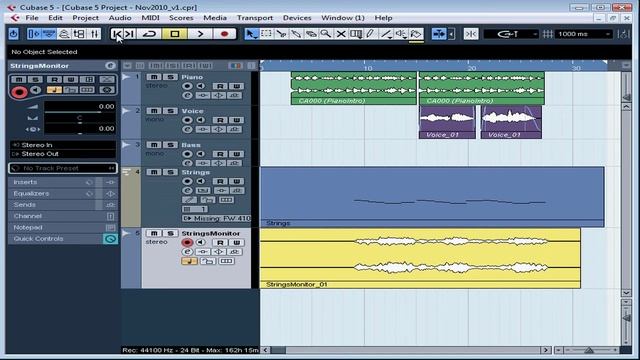The image size is (640, 360).
Task: Select the Mute X tool
Action: [341, 34]
